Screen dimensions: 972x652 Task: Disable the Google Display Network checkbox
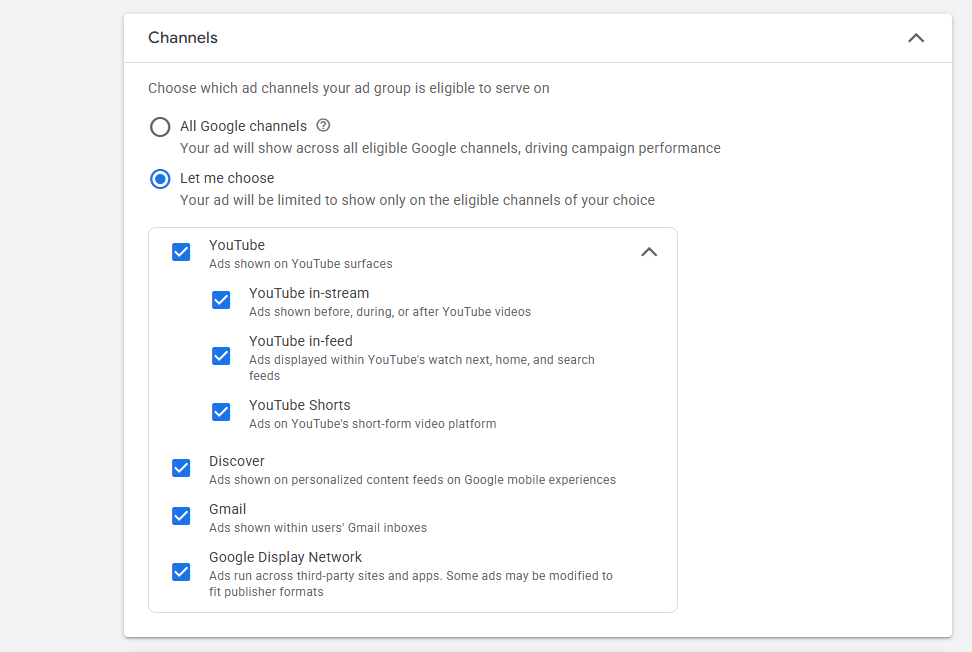[181, 572]
